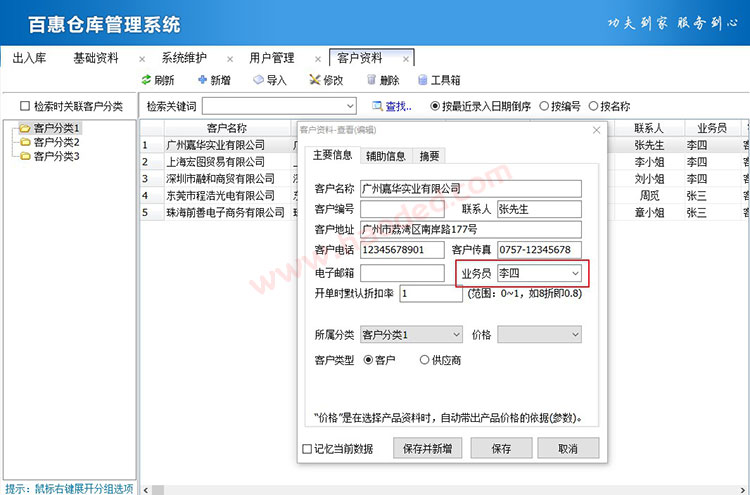
Task: Switch to 基础资料 tab
Action: 96,58
